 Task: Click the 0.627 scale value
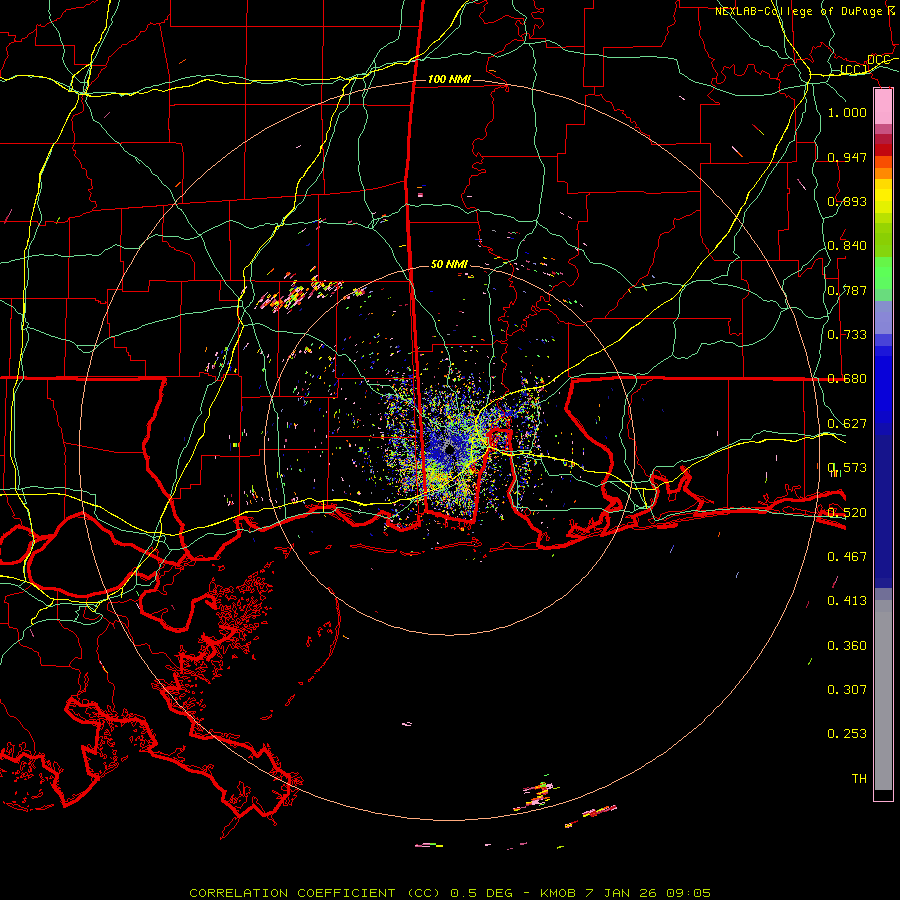click(847, 424)
